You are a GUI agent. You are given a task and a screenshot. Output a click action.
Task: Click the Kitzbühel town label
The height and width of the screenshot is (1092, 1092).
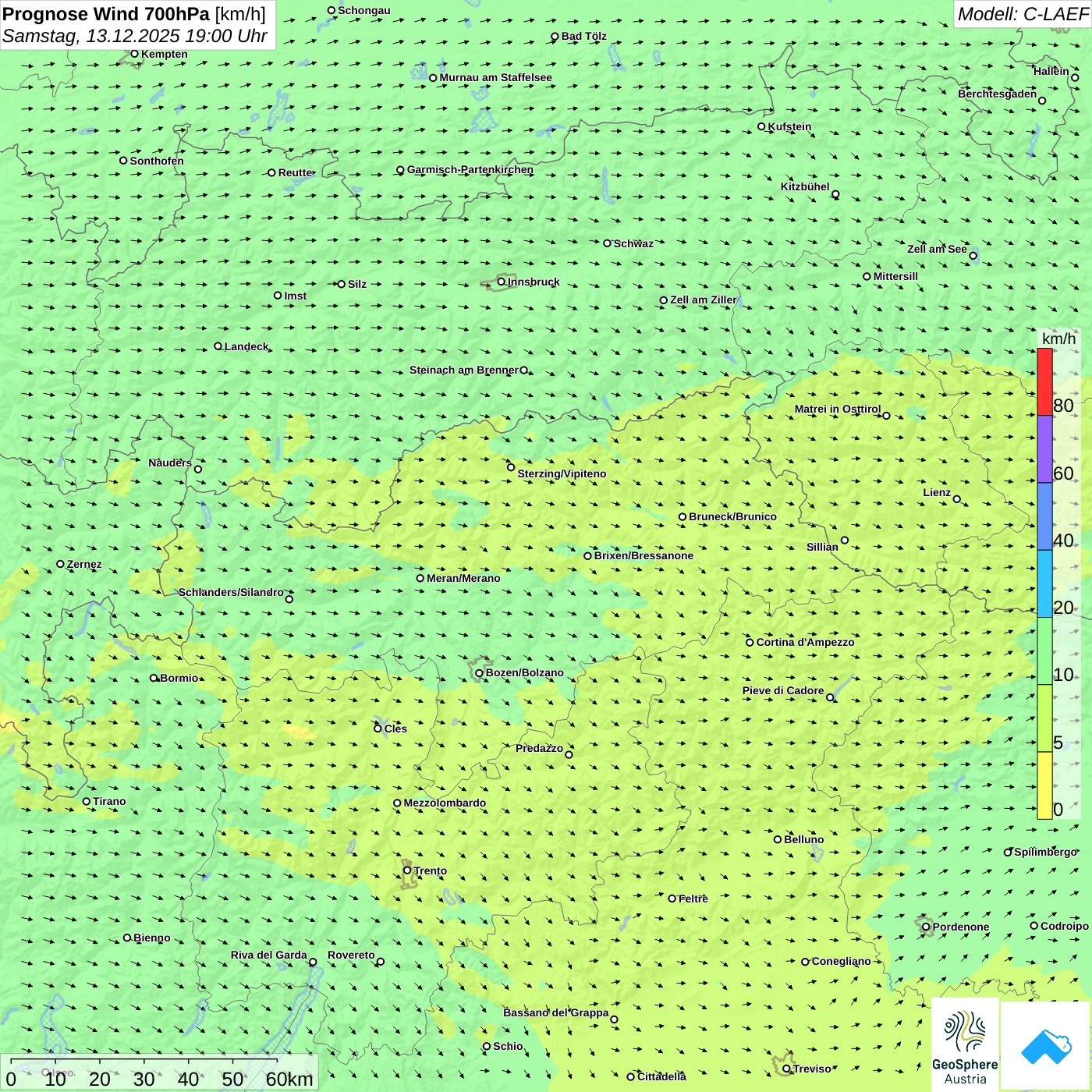(x=805, y=186)
